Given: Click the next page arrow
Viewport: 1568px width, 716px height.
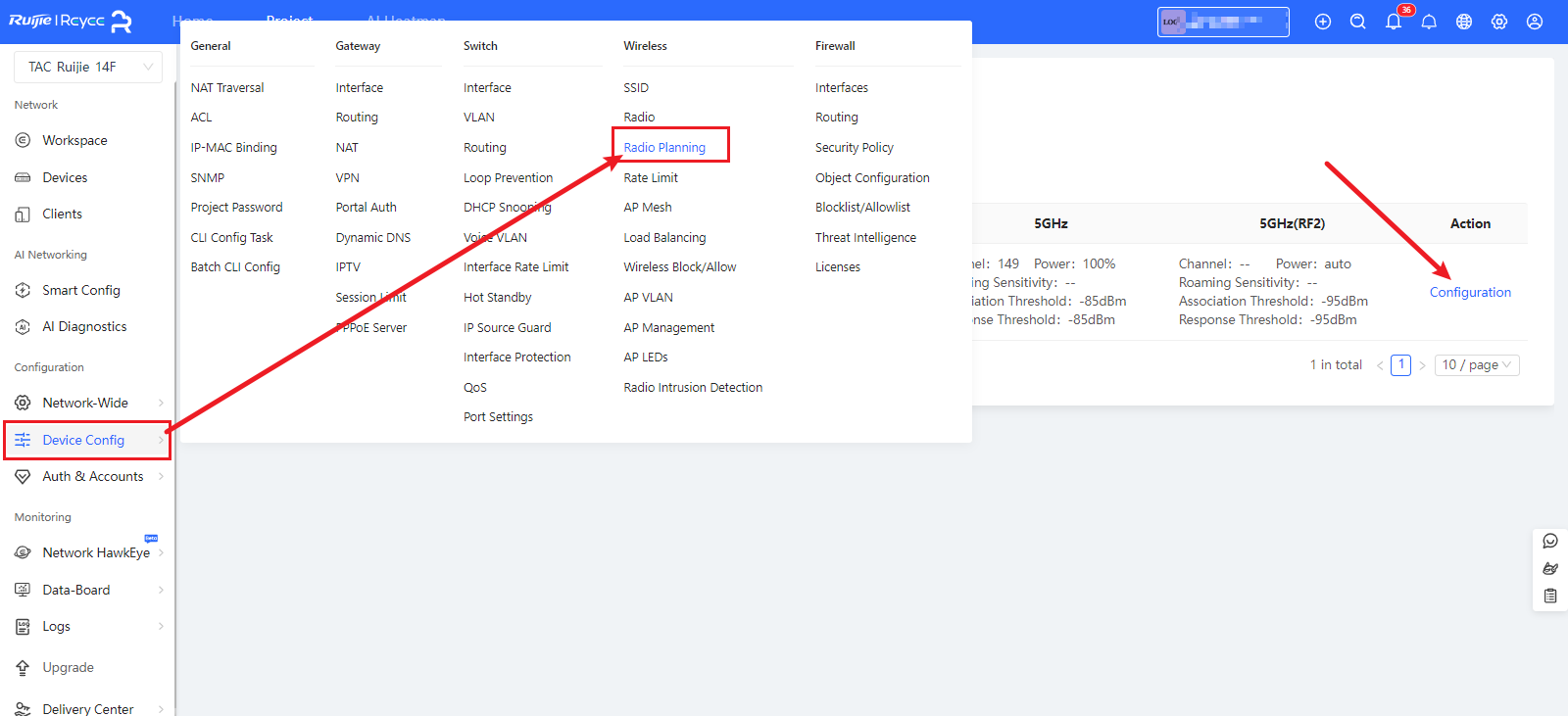Looking at the screenshot, I should click(1422, 365).
